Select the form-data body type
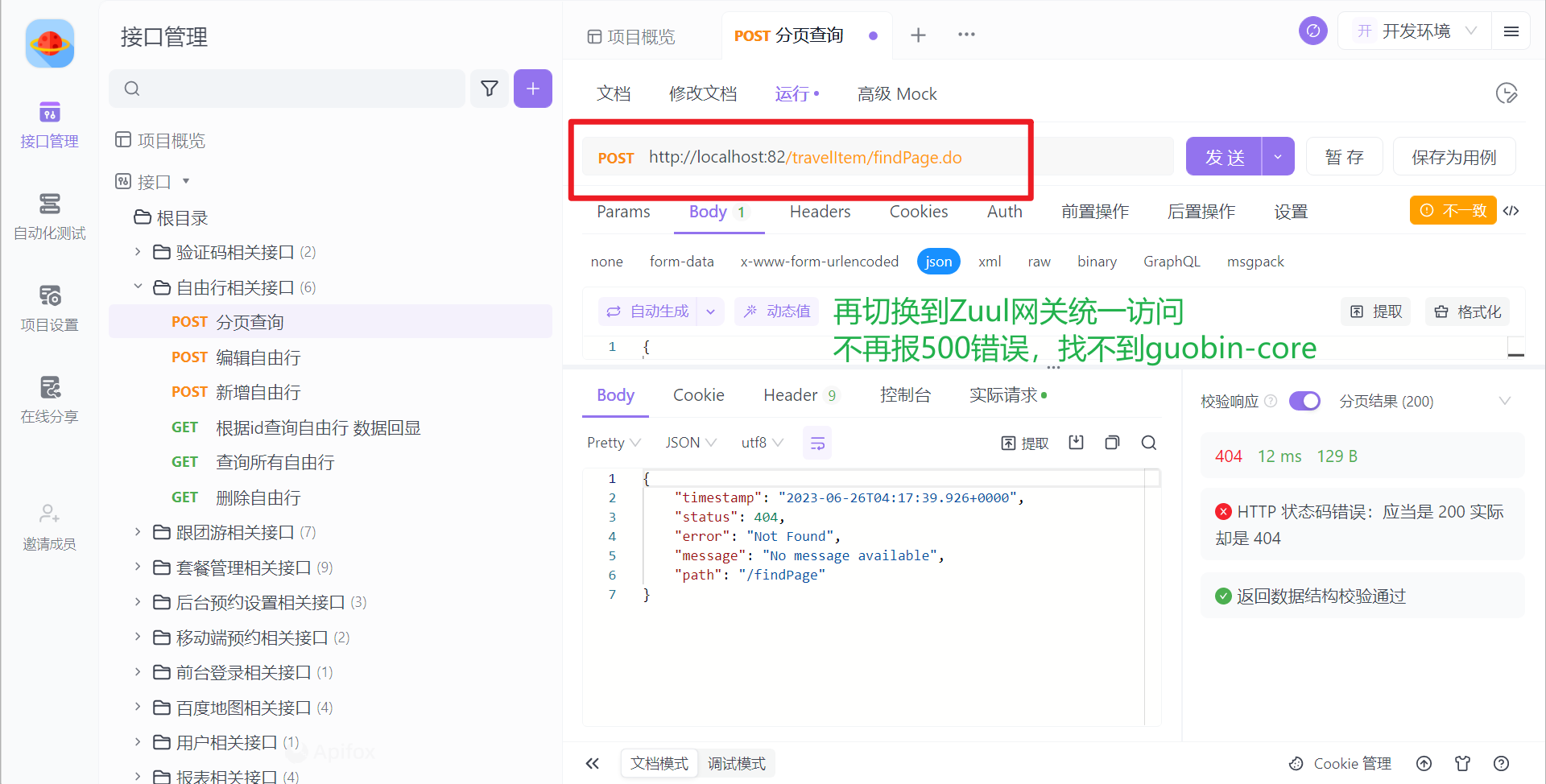 point(681,262)
